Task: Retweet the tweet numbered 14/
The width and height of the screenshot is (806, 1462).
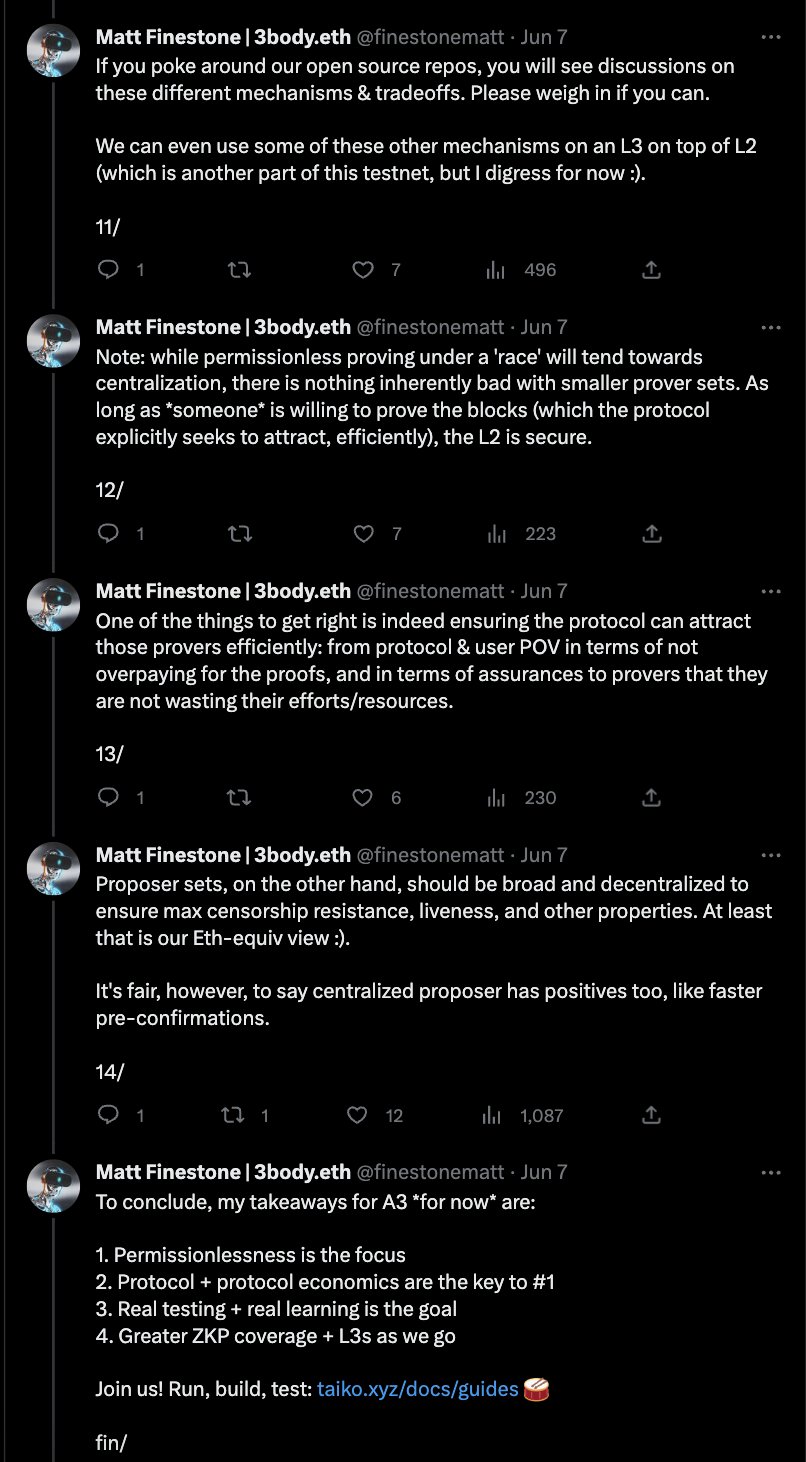Action: click(231, 1115)
